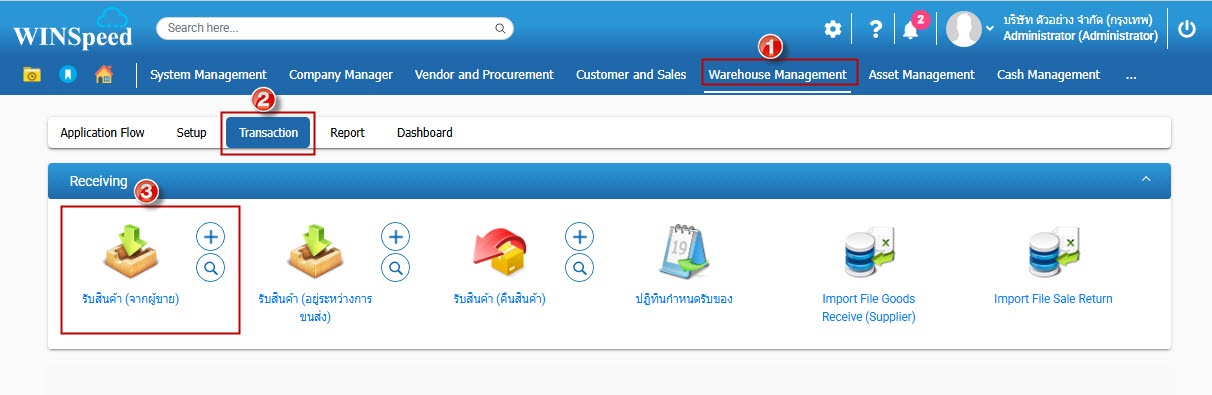Expand user account dropdown arrow
Screen dimensions: 1212x395
[990, 29]
